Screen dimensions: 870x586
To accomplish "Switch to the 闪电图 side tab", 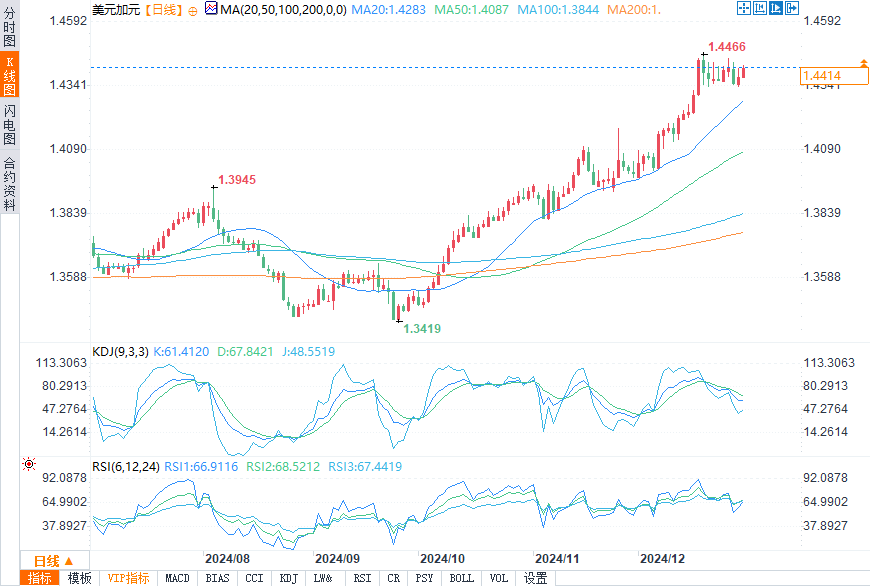I will [10, 125].
